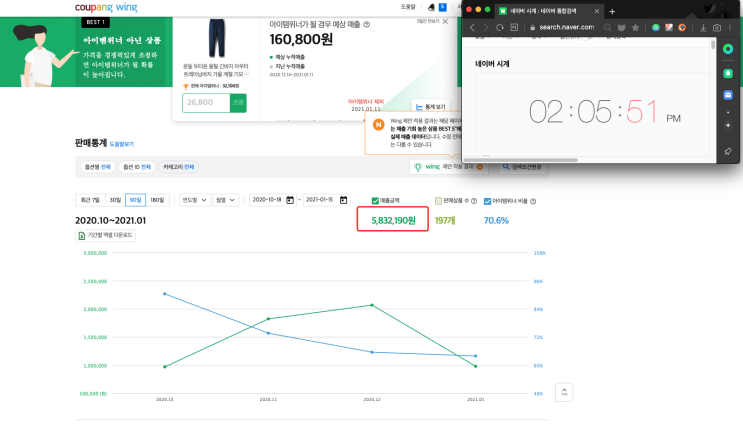Select the 최근 7일 period option

click(x=90, y=200)
